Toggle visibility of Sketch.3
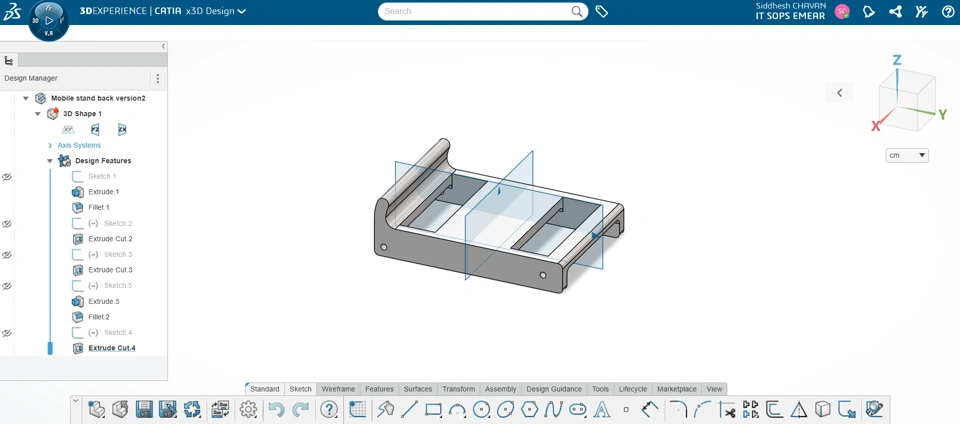 pos(7,255)
